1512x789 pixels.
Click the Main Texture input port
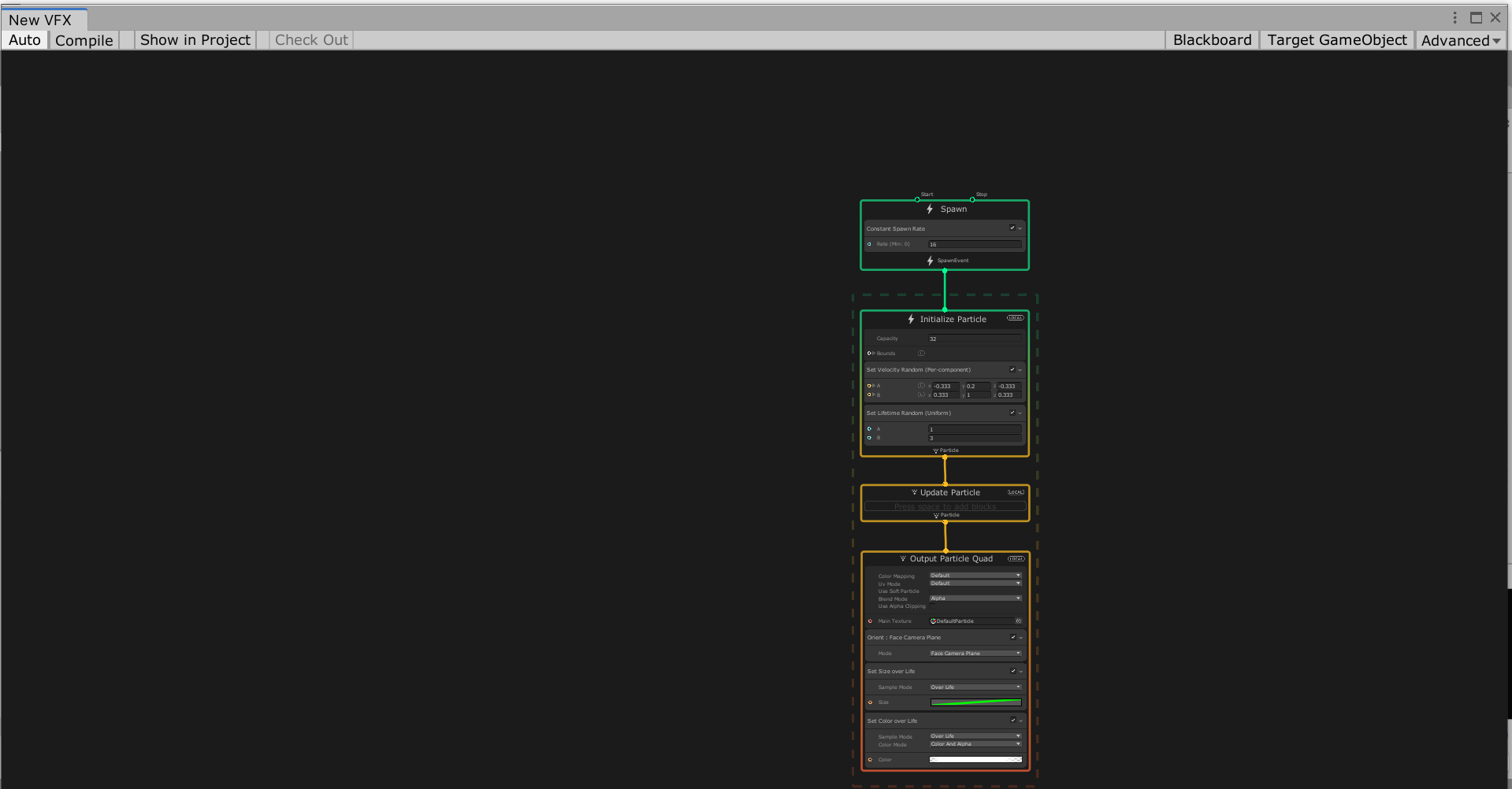tap(871, 621)
